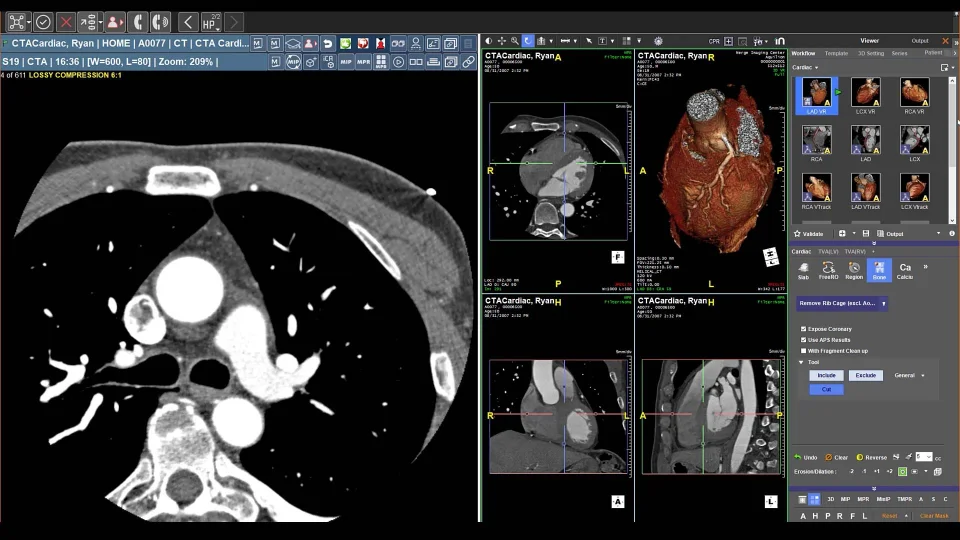Collapse the Tool section triangle
The width and height of the screenshot is (960, 540).
tap(801, 362)
